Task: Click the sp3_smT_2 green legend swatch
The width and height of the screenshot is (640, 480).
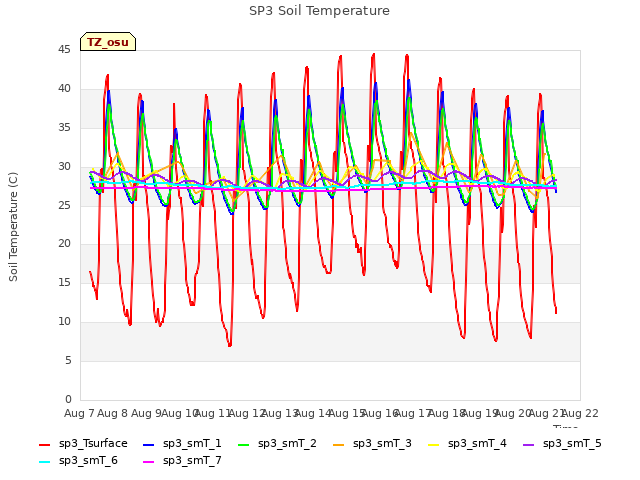Action: point(243,444)
